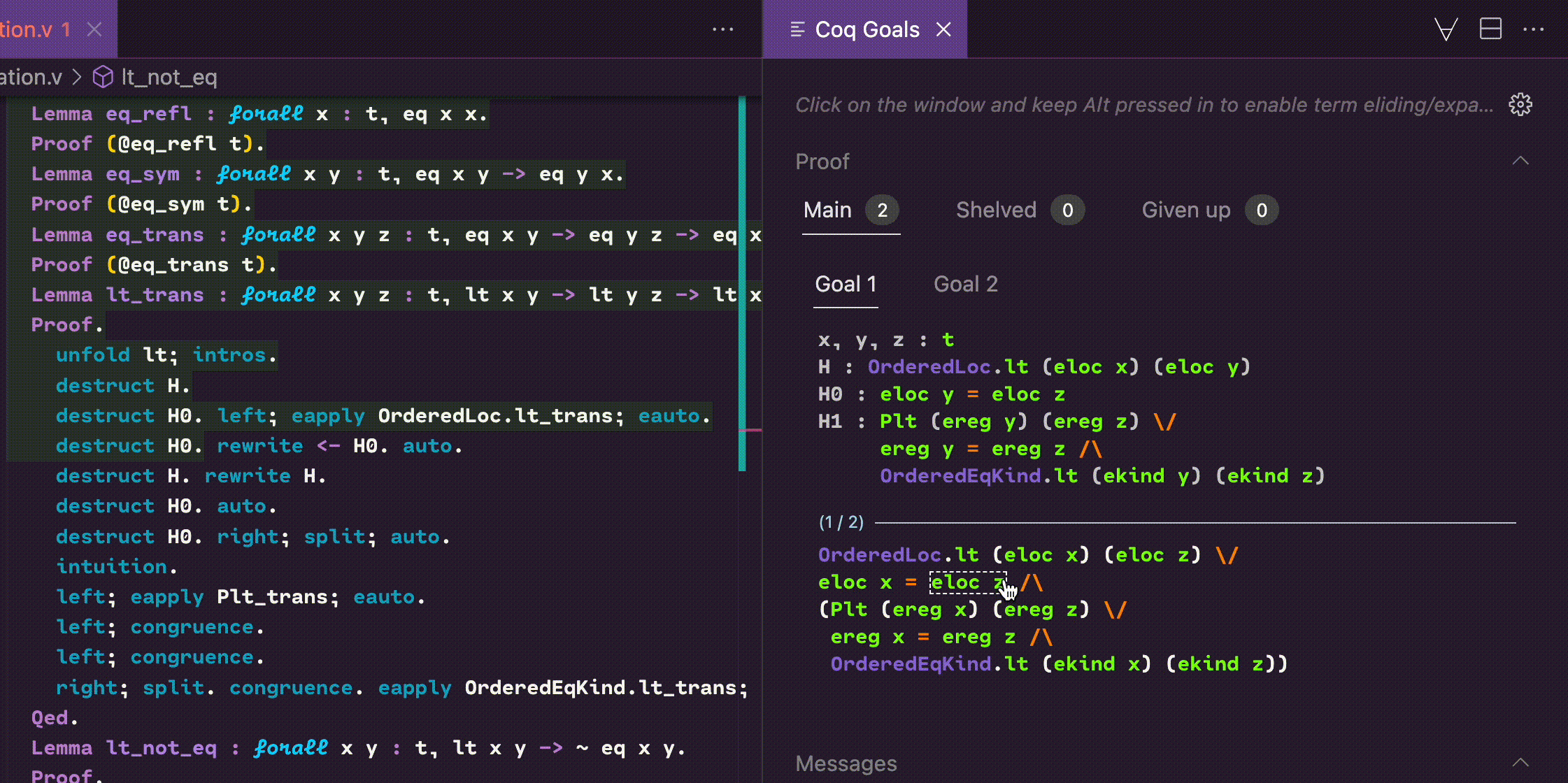Open more actions menu of left editor
Viewport: 1568px width, 783px height.
722,29
